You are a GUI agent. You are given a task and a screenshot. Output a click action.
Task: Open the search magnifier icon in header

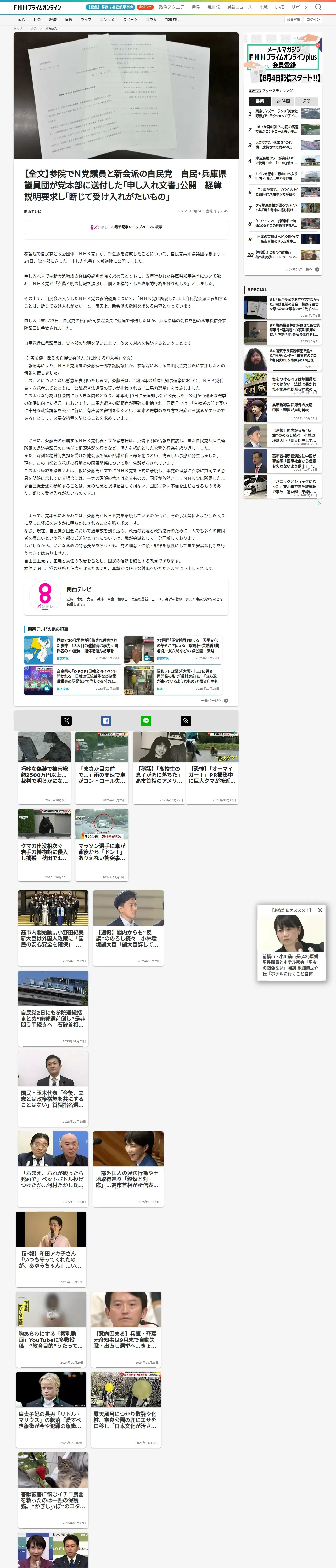(x=318, y=7)
